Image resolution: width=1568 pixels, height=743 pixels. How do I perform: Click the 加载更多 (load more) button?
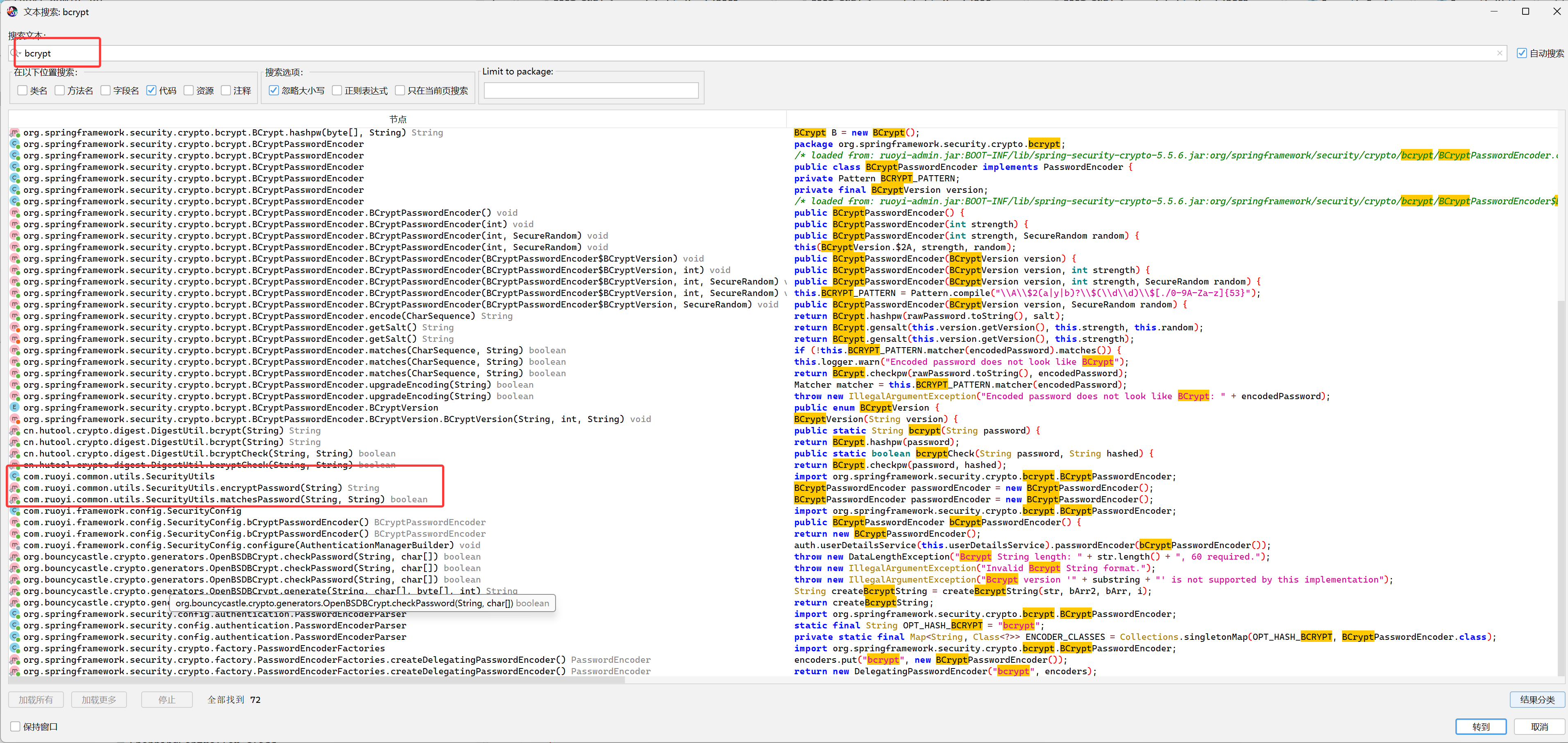[99, 700]
